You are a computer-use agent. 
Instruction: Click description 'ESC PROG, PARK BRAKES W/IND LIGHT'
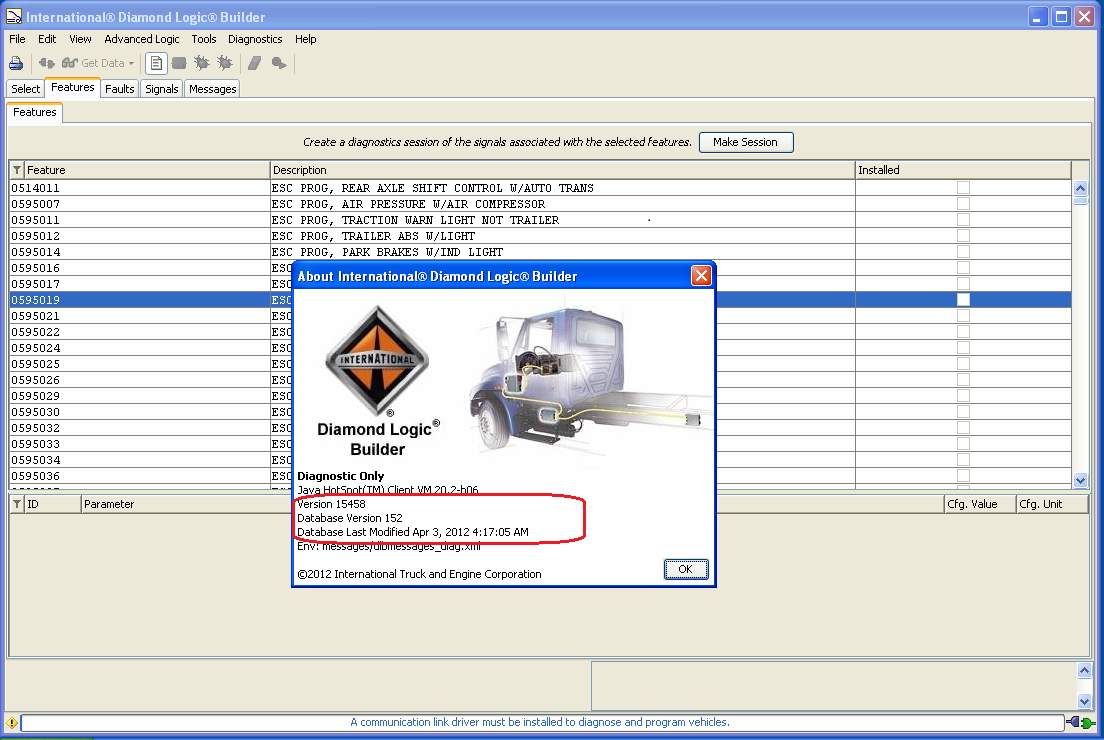click(x=387, y=252)
